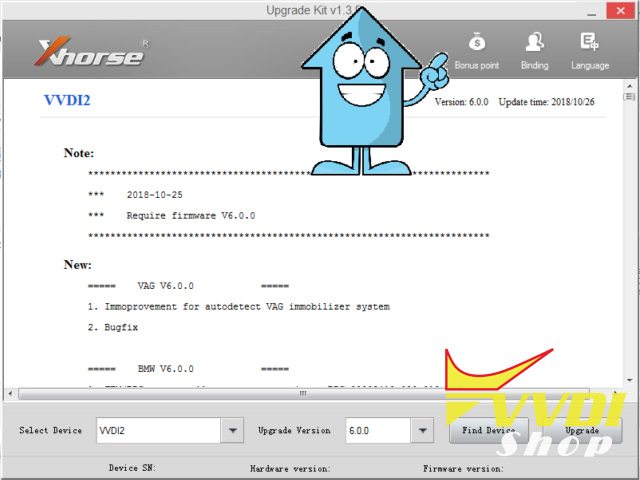The width and height of the screenshot is (640, 480).
Task: Click the horizontal scrollbar left arrow
Action: pyautogui.click(x=10, y=394)
